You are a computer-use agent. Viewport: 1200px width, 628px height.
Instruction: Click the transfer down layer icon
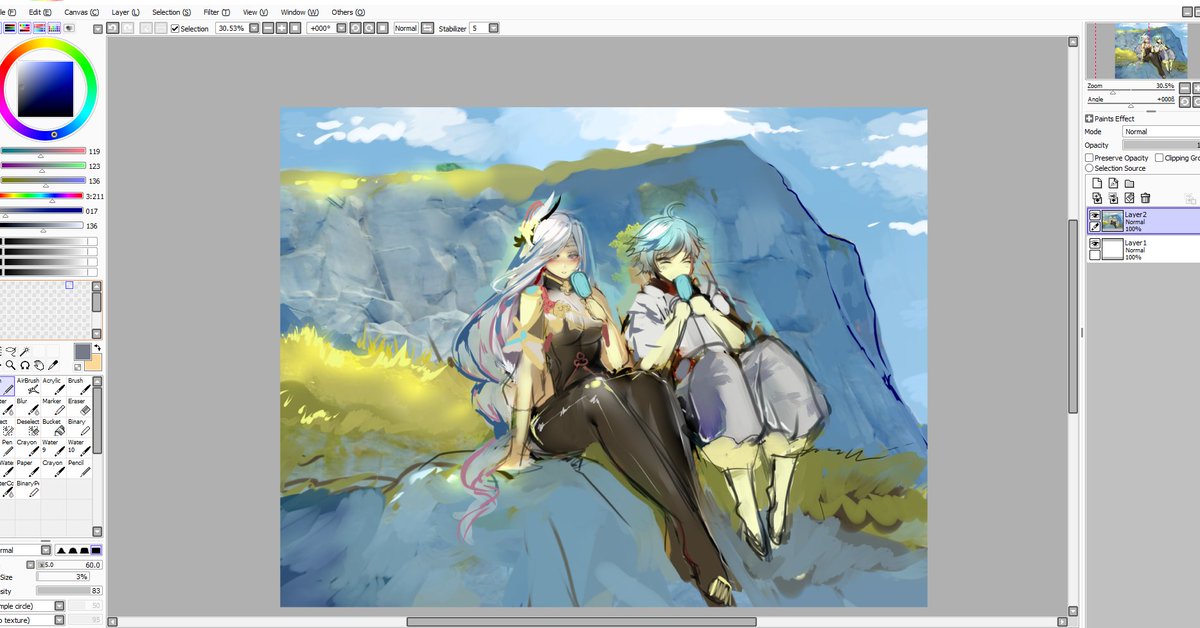(1097, 198)
